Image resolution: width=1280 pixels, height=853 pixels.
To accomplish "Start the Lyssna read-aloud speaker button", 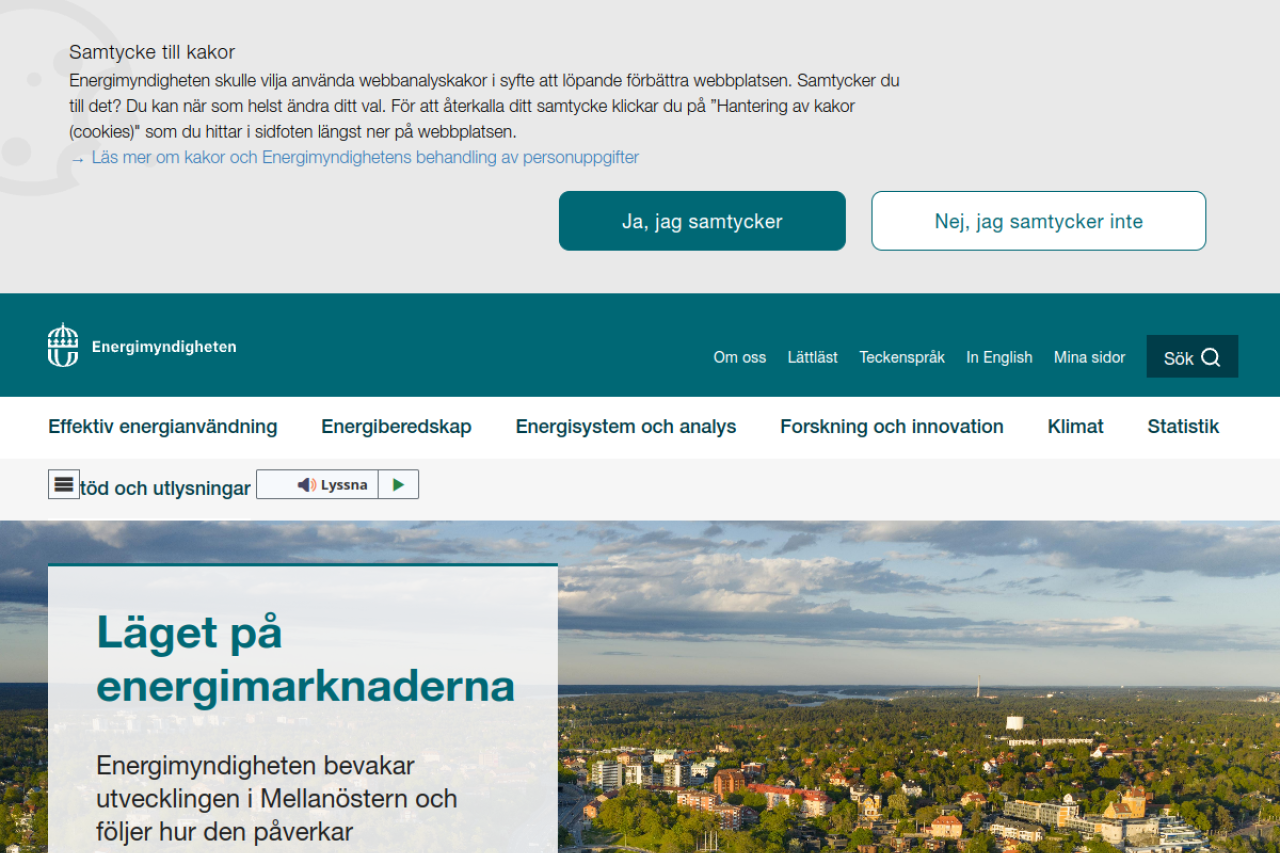I will 318,484.
